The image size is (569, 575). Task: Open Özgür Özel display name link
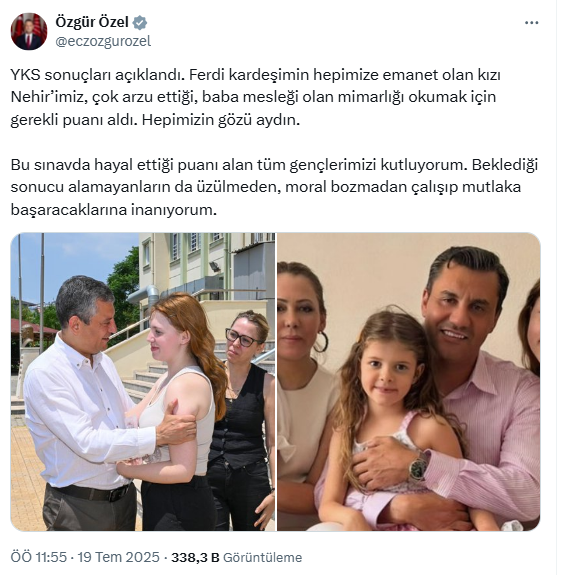[92, 22]
